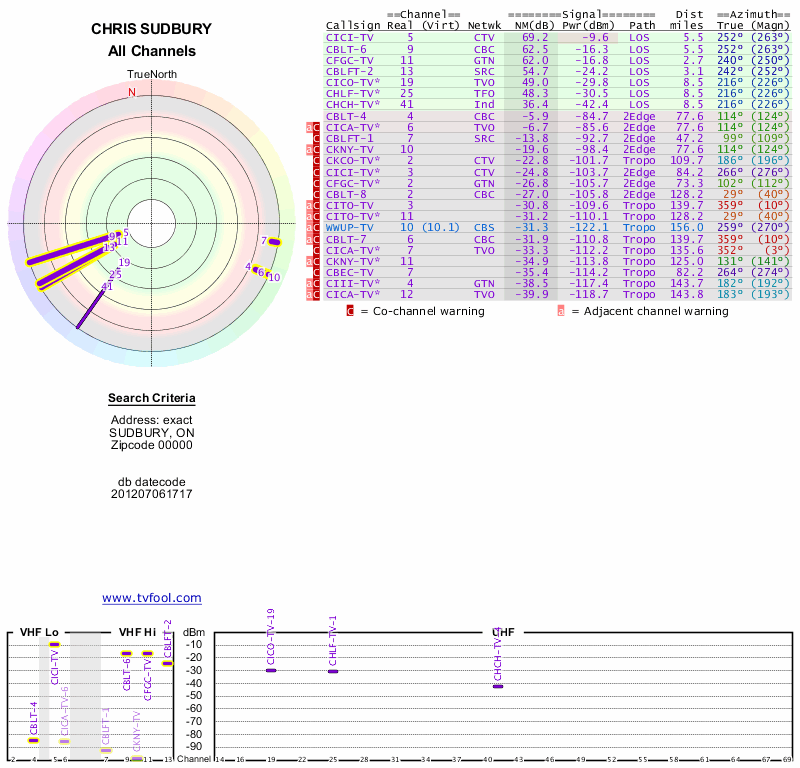Click the co-channel warning legend icon
Screen dimensions: 800x768
(350, 311)
